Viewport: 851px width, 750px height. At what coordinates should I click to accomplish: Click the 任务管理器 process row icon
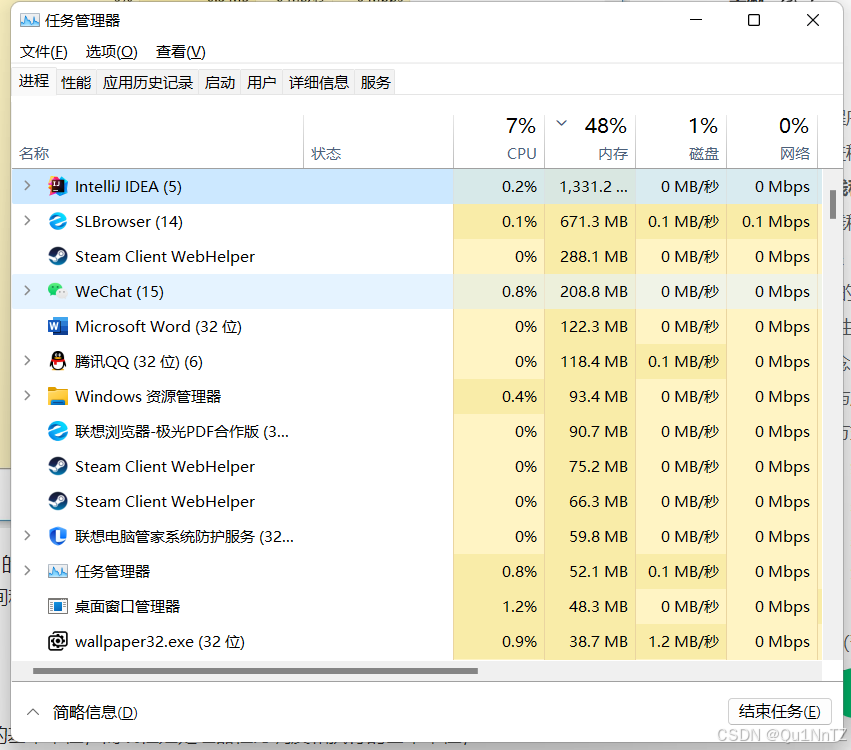[58, 571]
